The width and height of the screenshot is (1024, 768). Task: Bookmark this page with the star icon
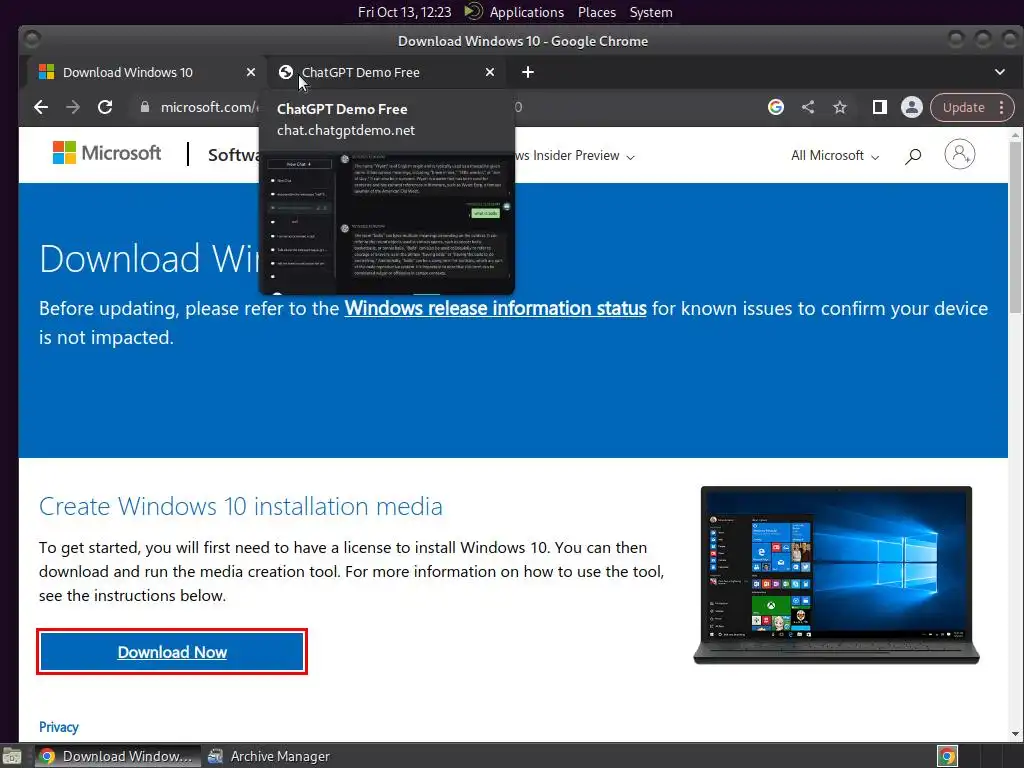(x=840, y=107)
